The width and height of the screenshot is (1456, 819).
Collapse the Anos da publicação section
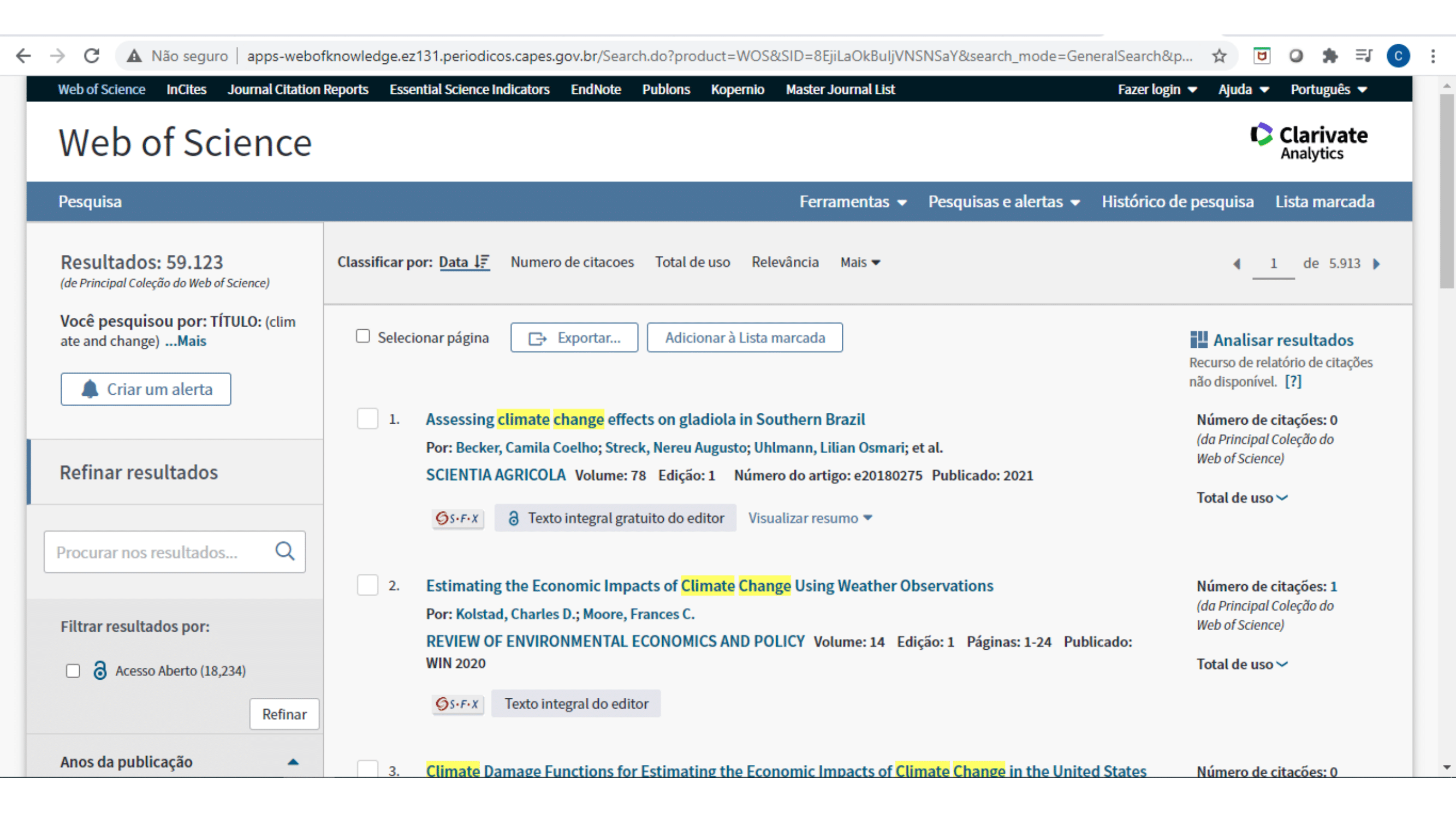point(293,761)
